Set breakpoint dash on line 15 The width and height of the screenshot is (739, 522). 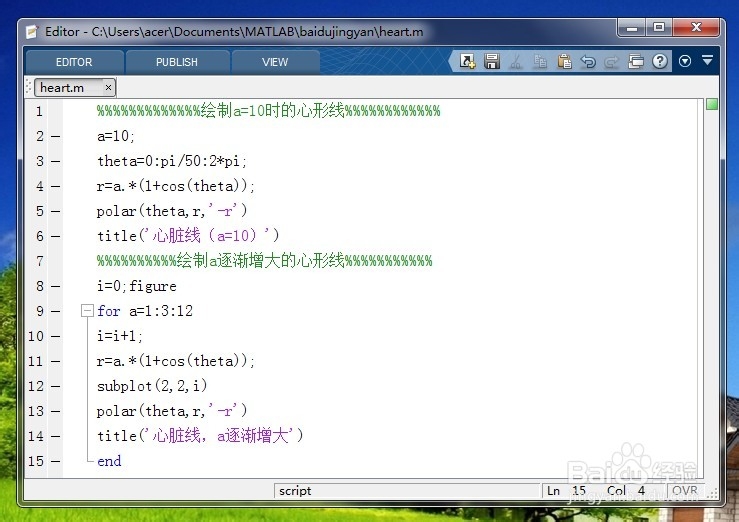click(x=56, y=461)
